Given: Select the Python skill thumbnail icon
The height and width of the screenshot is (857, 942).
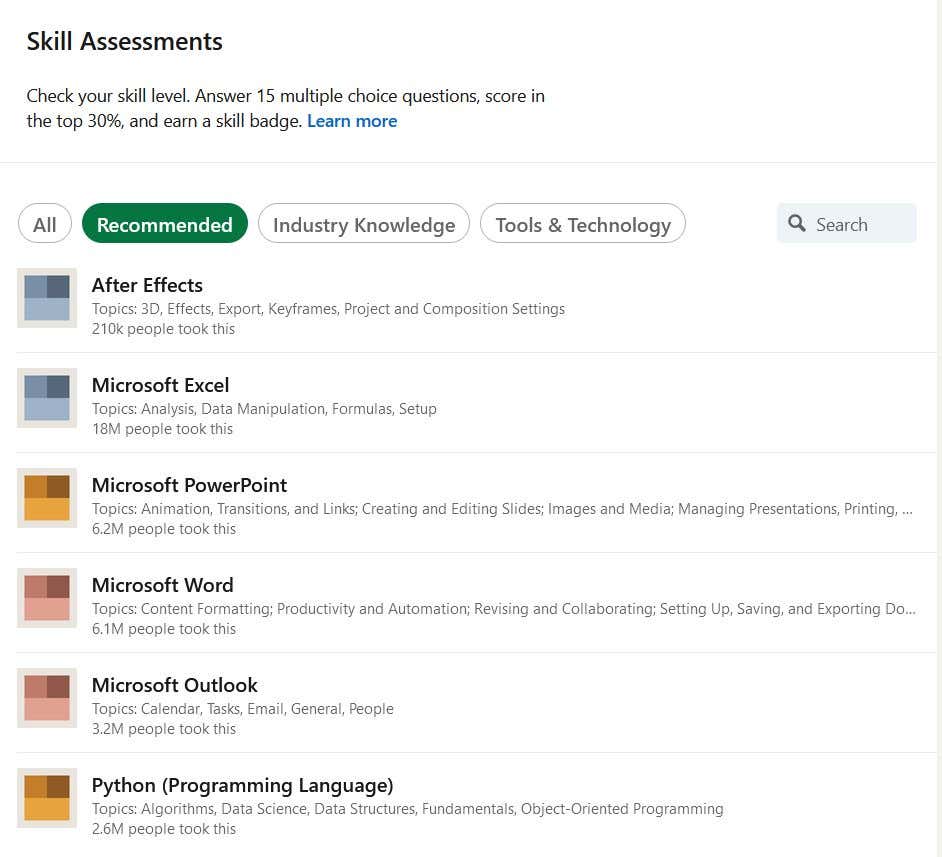Looking at the screenshot, I should click(x=47, y=798).
